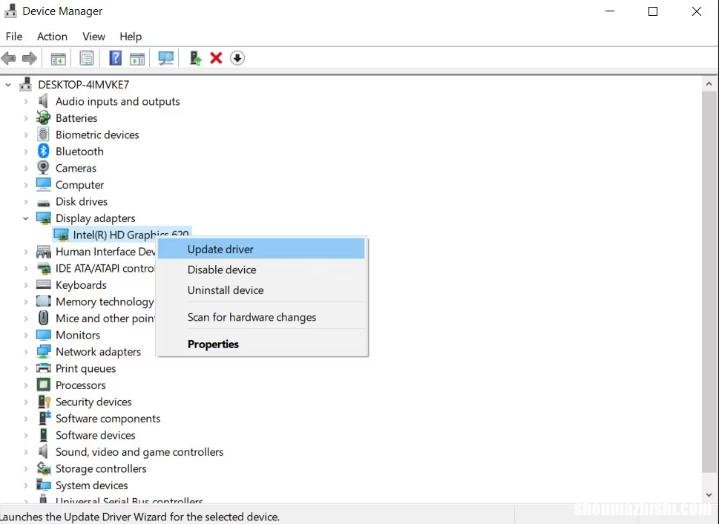Expand the Bluetooth node arrow
This screenshot has height=524, width=722.
pos(26,151)
